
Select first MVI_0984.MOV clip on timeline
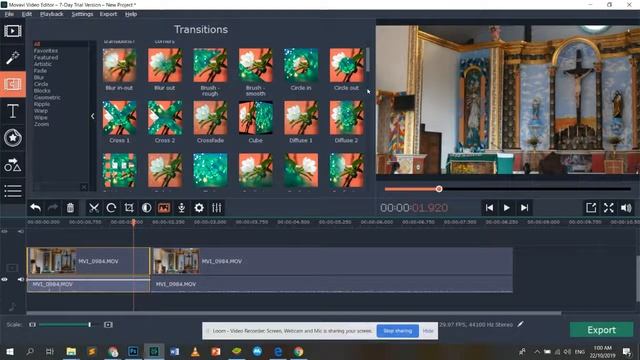(89, 261)
